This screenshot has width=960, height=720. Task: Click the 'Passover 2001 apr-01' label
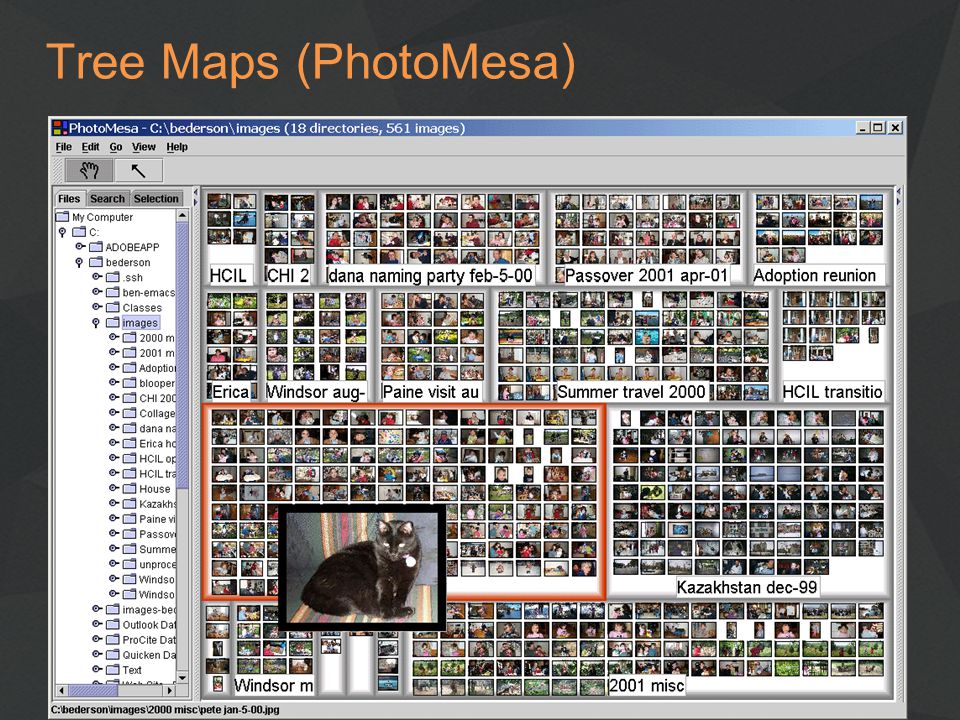coord(646,276)
